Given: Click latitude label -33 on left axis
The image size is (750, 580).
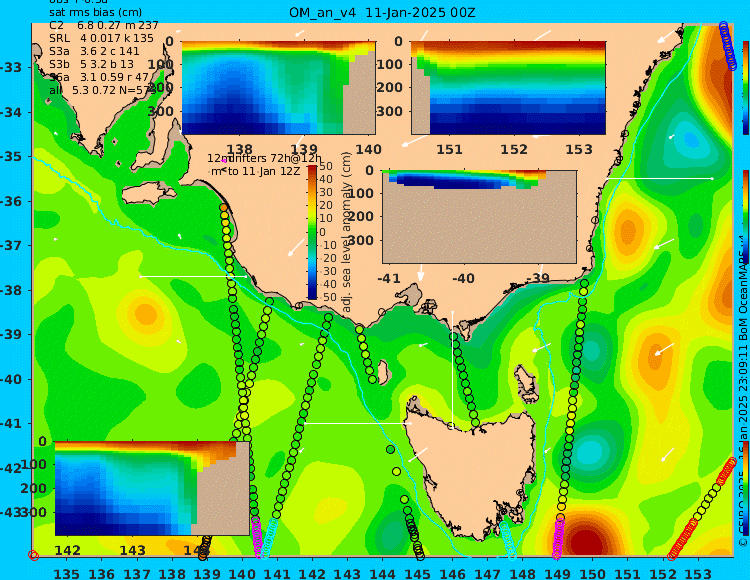Looking at the screenshot, I should pyautogui.click(x=11, y=67).
